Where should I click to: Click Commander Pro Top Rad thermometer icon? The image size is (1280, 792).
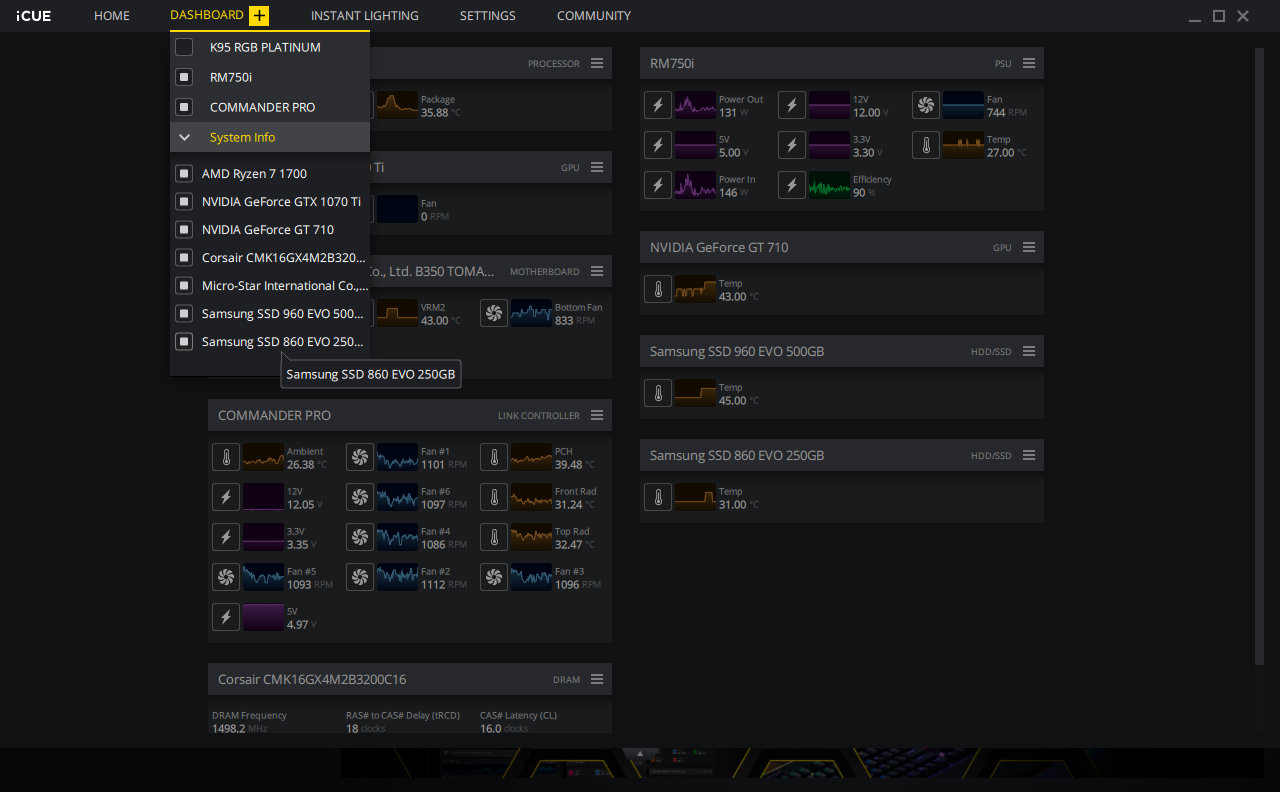point(494,537)
